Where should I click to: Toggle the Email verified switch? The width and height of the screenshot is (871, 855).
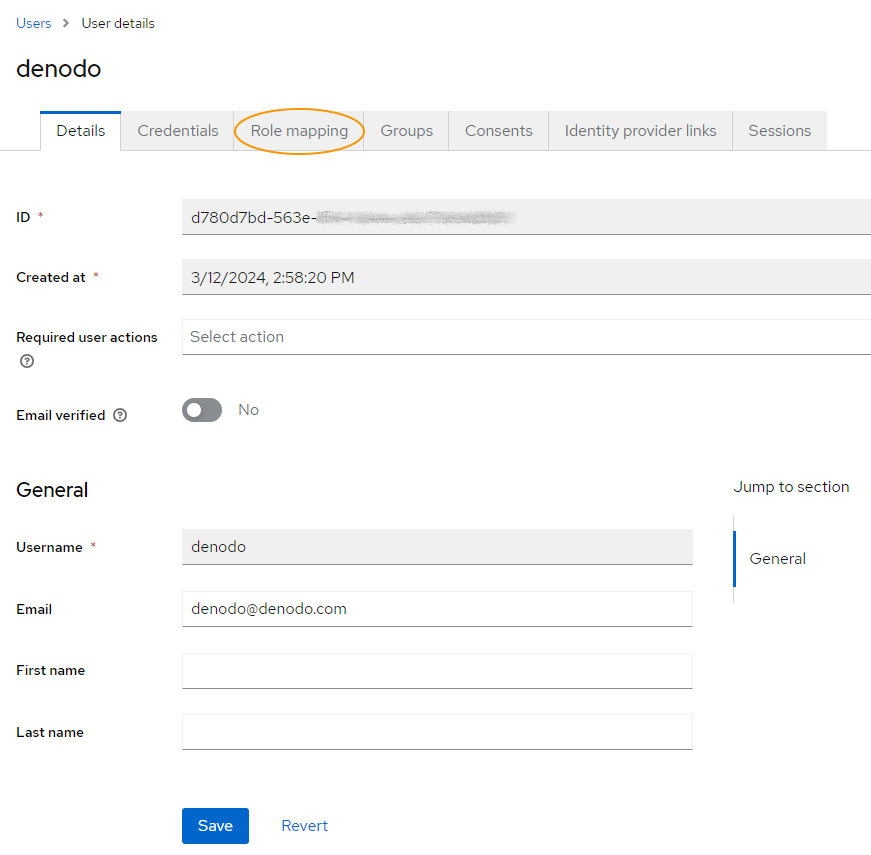(x=202, y=410)
